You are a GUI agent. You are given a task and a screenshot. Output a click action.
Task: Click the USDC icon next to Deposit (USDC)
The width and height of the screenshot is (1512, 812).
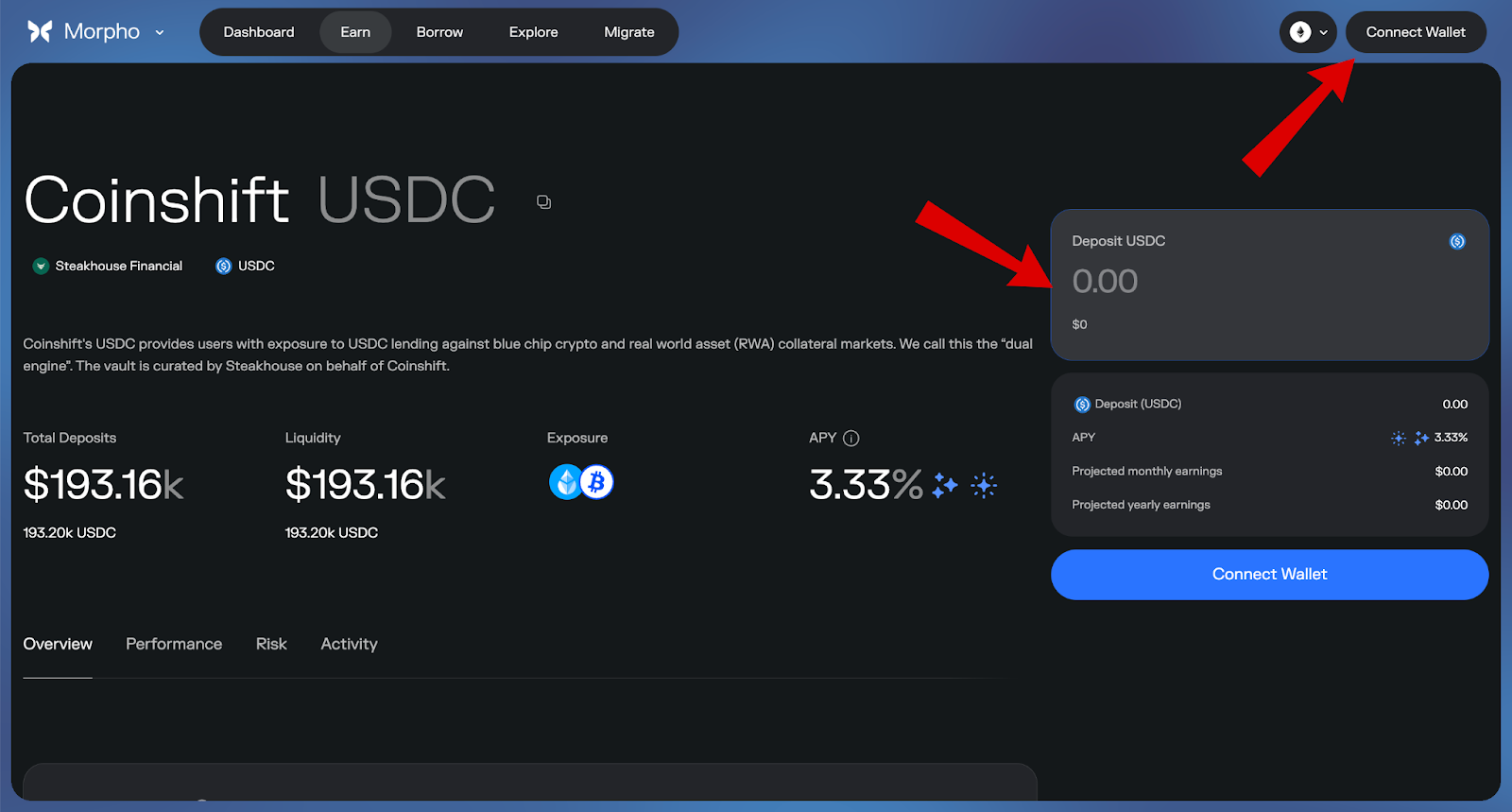coord(1082,405)
